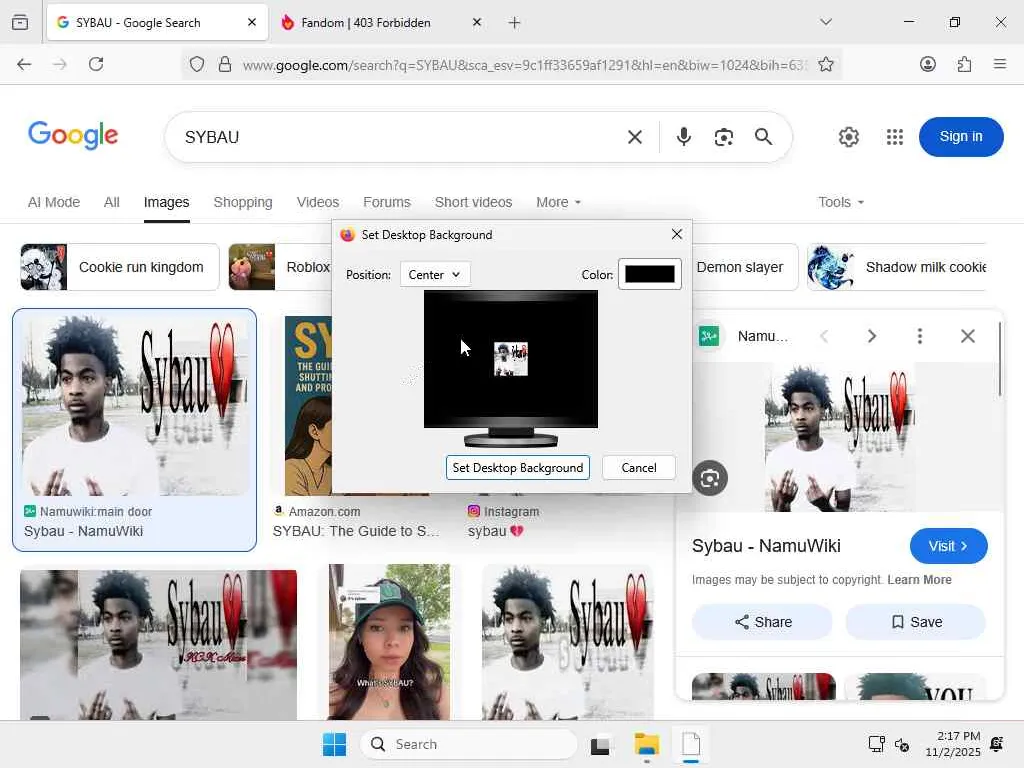Click the magnifier search button
The width and height of the screenshot is (1024, 768).
tap(763, 136)
